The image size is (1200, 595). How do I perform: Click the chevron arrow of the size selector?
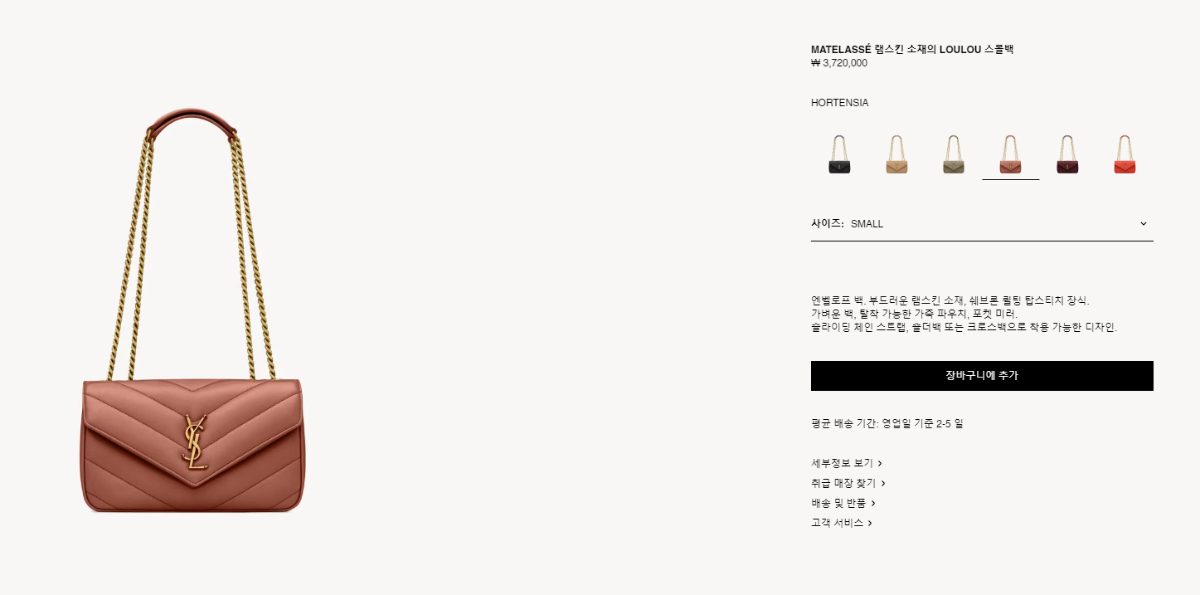tap(1143, 224)
